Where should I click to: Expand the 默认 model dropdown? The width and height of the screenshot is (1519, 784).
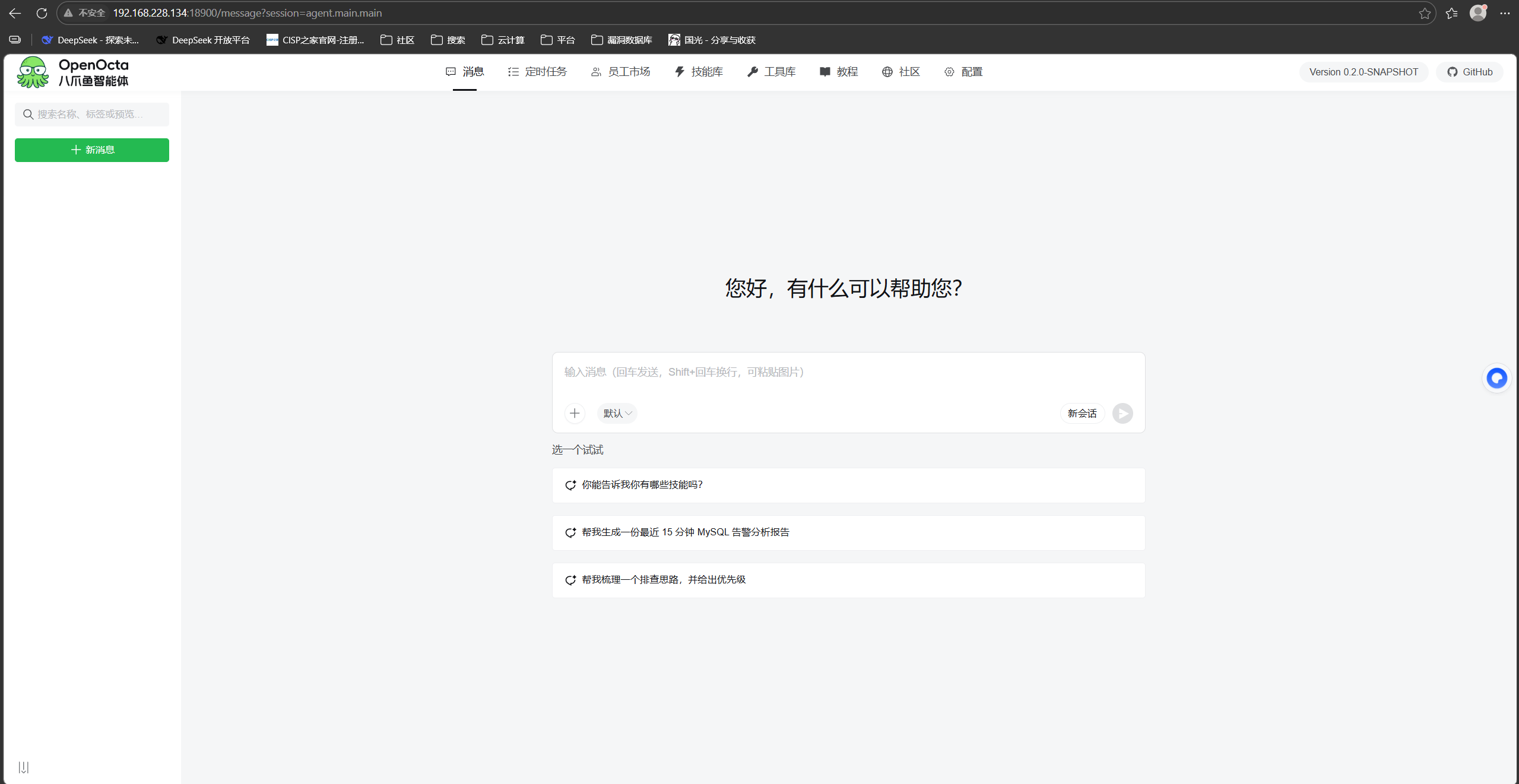[617, 413]
